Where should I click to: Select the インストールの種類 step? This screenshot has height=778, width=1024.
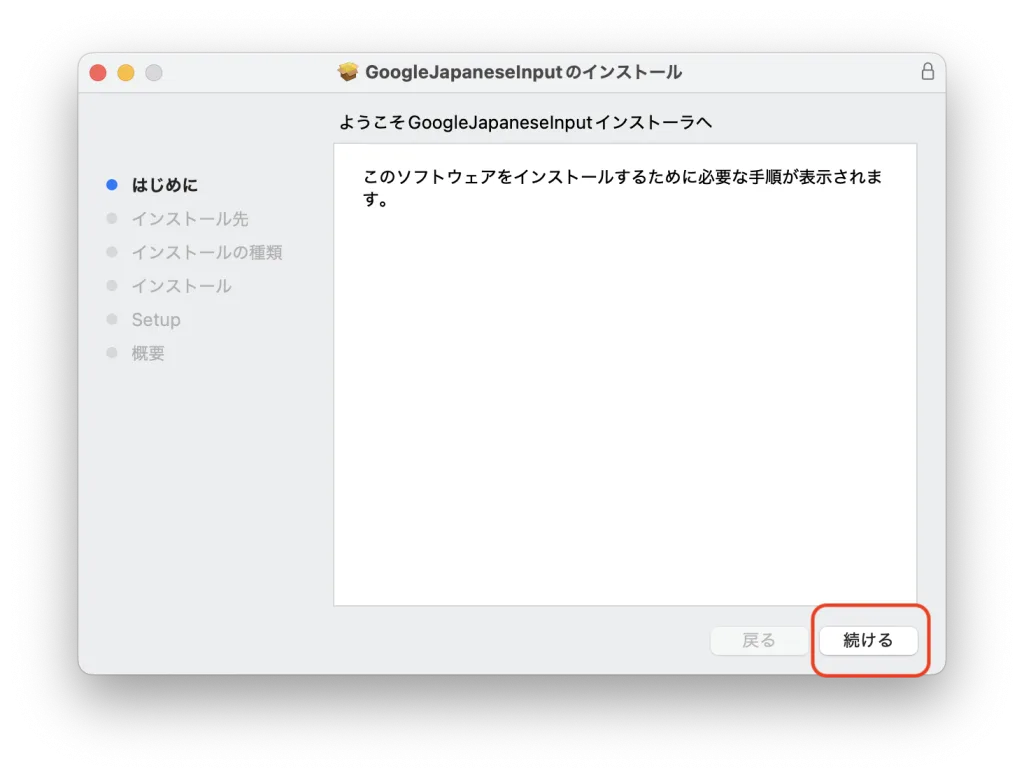point(207,252)
